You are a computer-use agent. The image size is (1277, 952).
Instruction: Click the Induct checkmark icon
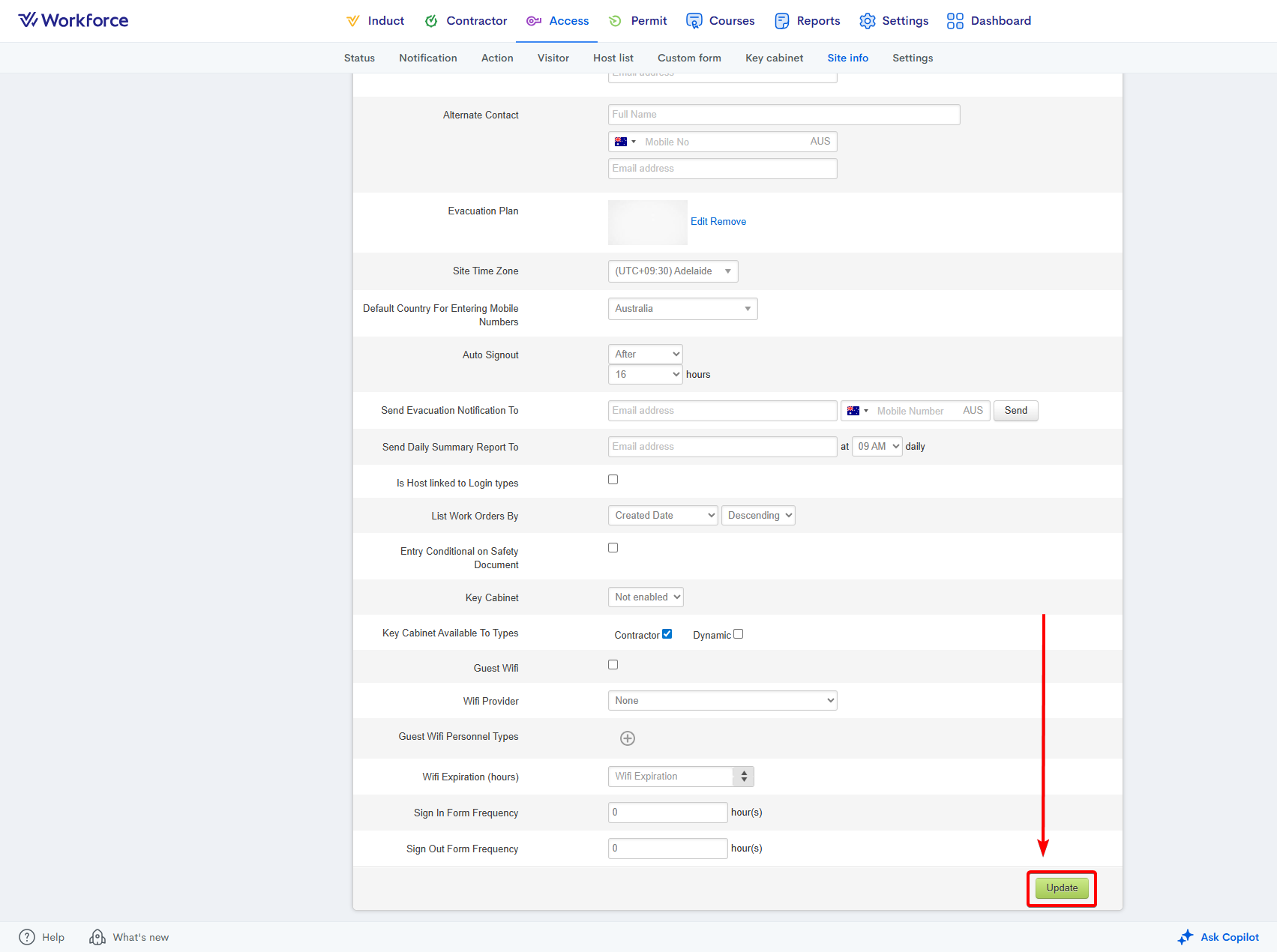pyautogui.click(x=352, y=21)
